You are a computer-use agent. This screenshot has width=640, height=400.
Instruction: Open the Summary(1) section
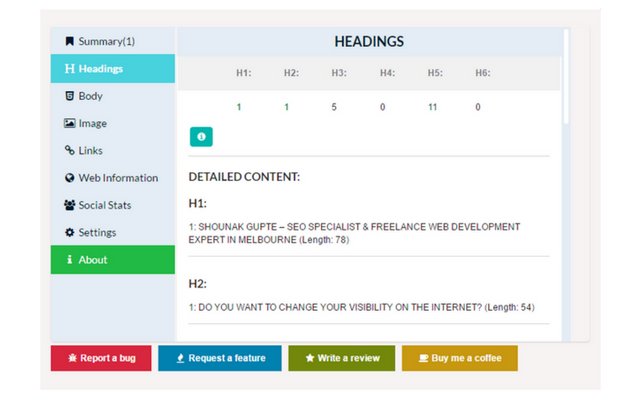click(x=113, y=41)
